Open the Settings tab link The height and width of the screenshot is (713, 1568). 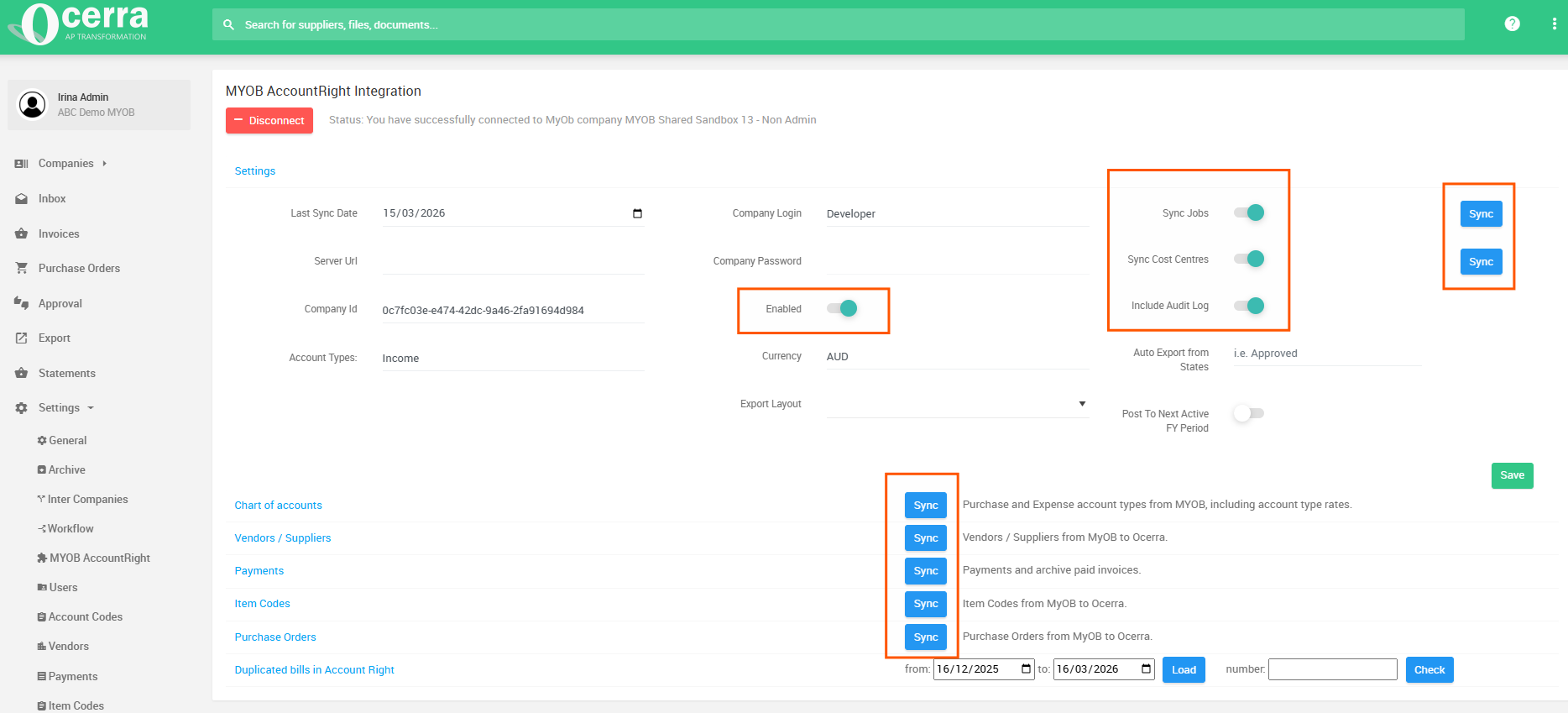coord(255,170)
